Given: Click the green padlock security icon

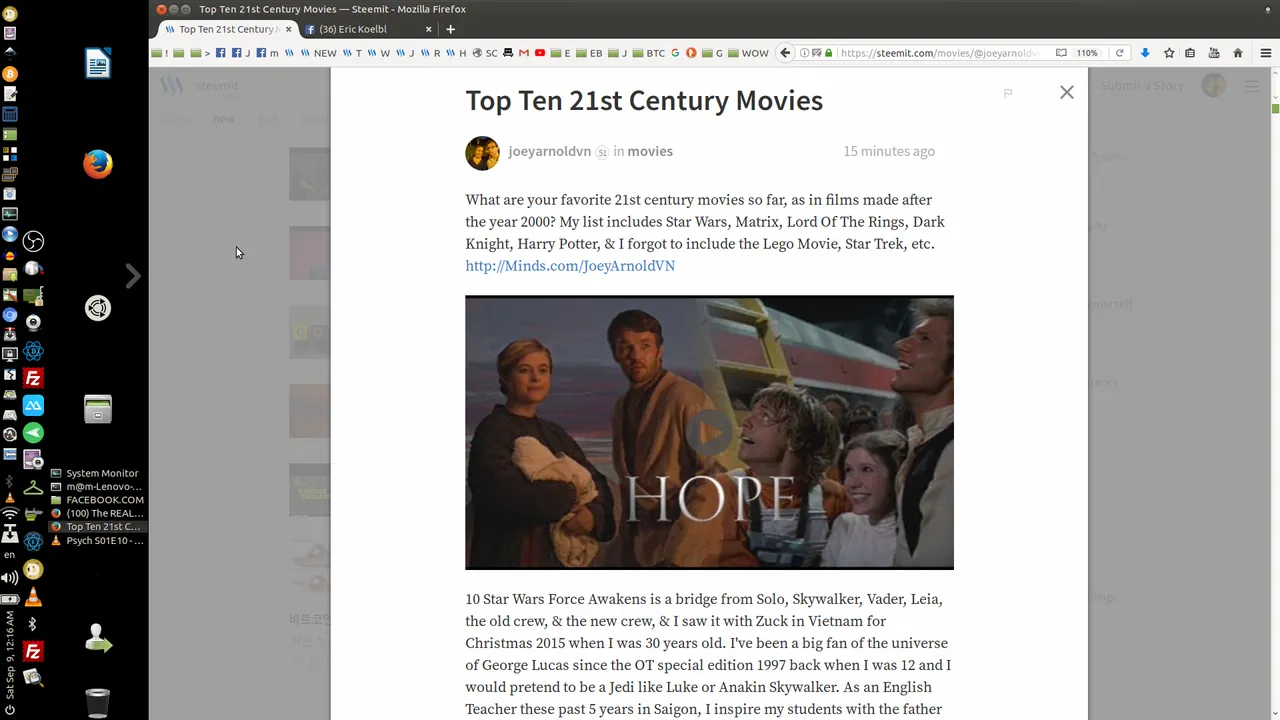Looking at the screenshot, I should 828,53.
